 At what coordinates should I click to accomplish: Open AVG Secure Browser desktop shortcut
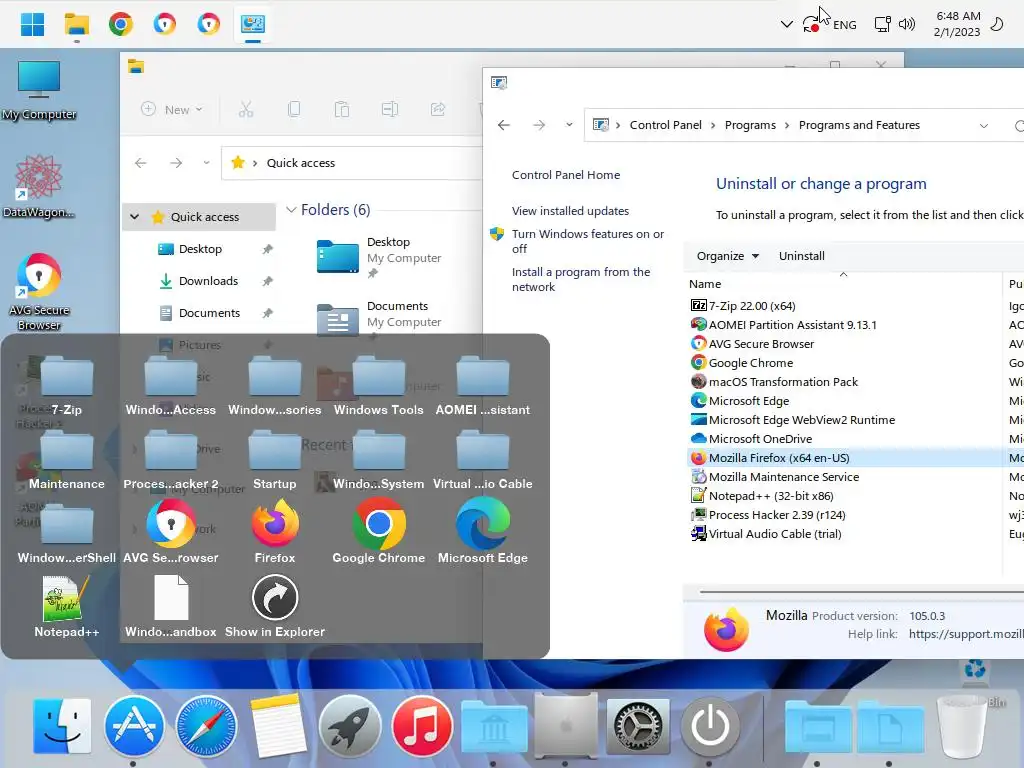(x=39, y=291)
